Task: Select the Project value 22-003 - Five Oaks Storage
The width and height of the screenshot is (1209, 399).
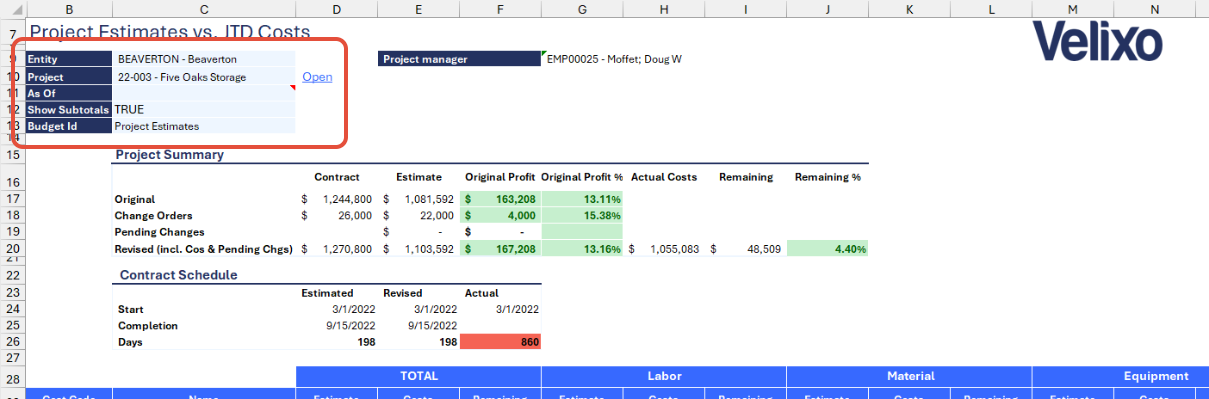Action: 204,77
